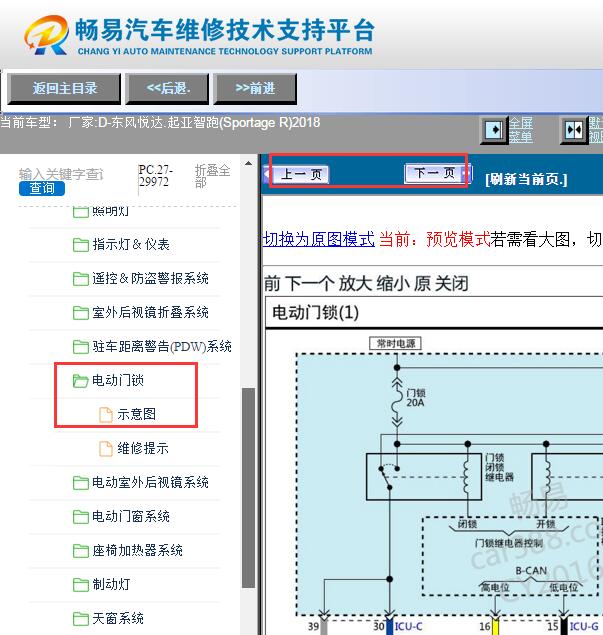Click the 刷新当前页 link
The width and height of the screenshot is (603, 635).
[526, 179]
